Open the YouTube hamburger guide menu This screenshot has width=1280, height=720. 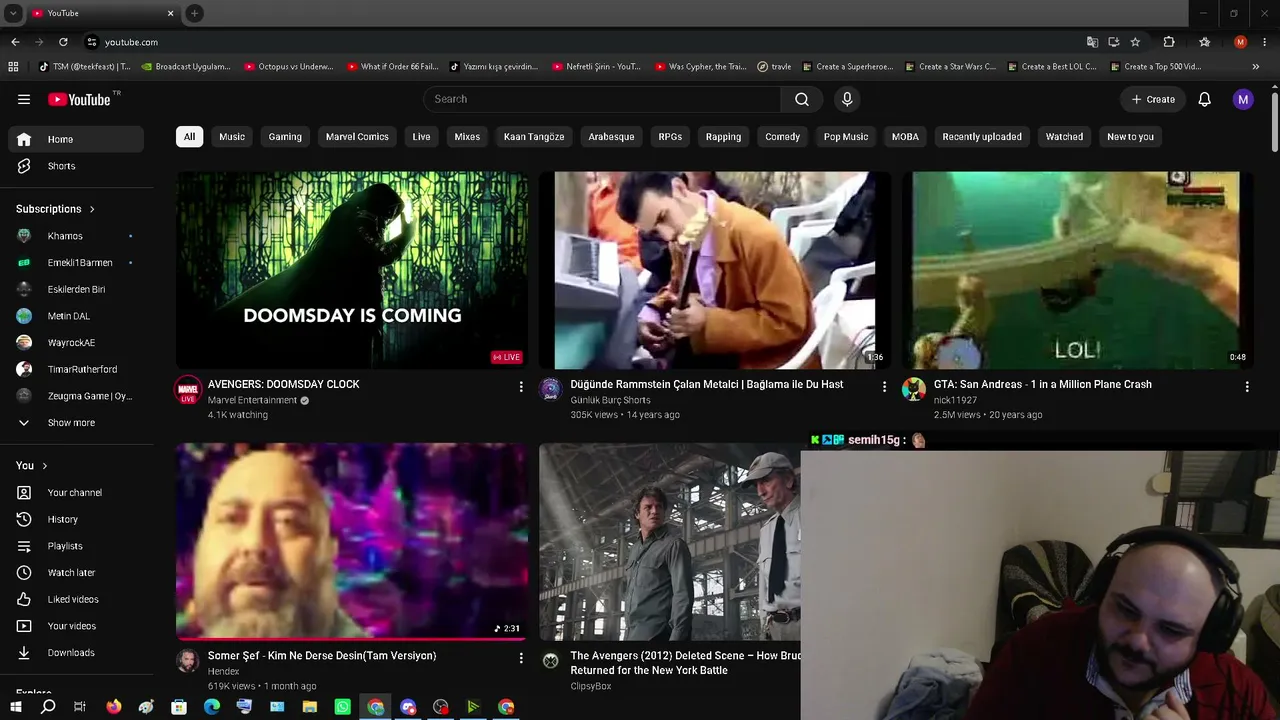[24, 99]
